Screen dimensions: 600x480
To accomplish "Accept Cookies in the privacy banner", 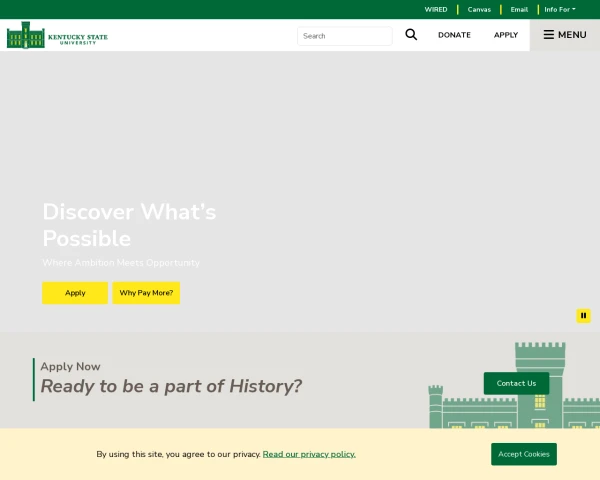I will click(x=524, y=454).
